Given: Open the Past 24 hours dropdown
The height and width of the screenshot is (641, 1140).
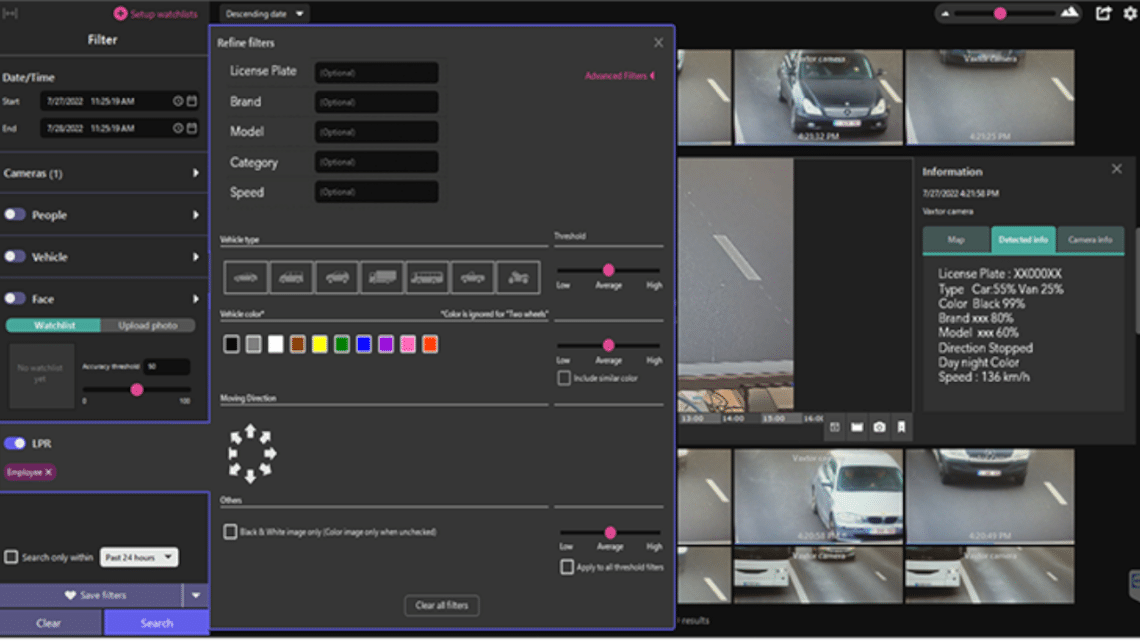Looking at the screenshot, I should pos(139,557).
